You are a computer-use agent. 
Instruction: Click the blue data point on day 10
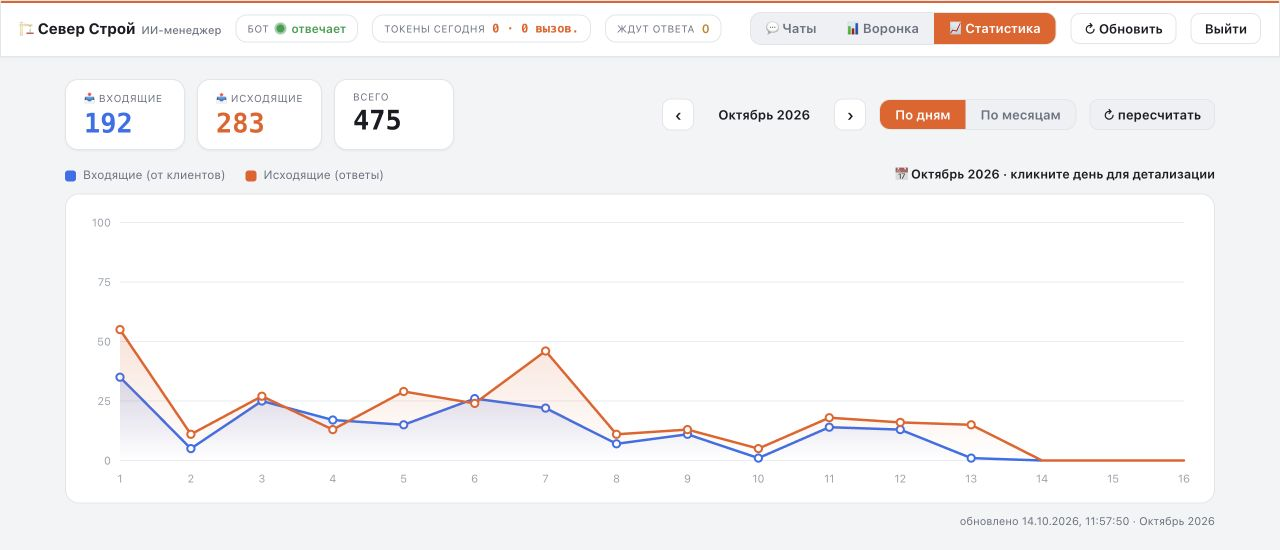point(758,458)
